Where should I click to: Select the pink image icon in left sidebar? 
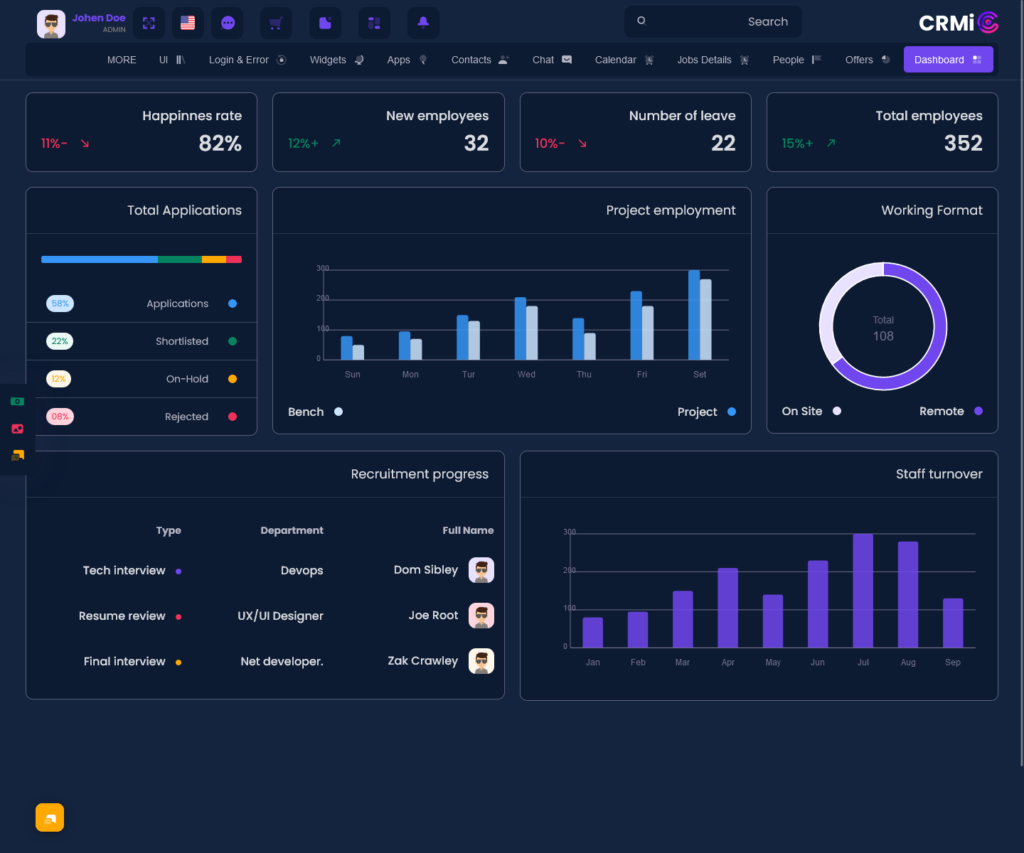[16, 428]
